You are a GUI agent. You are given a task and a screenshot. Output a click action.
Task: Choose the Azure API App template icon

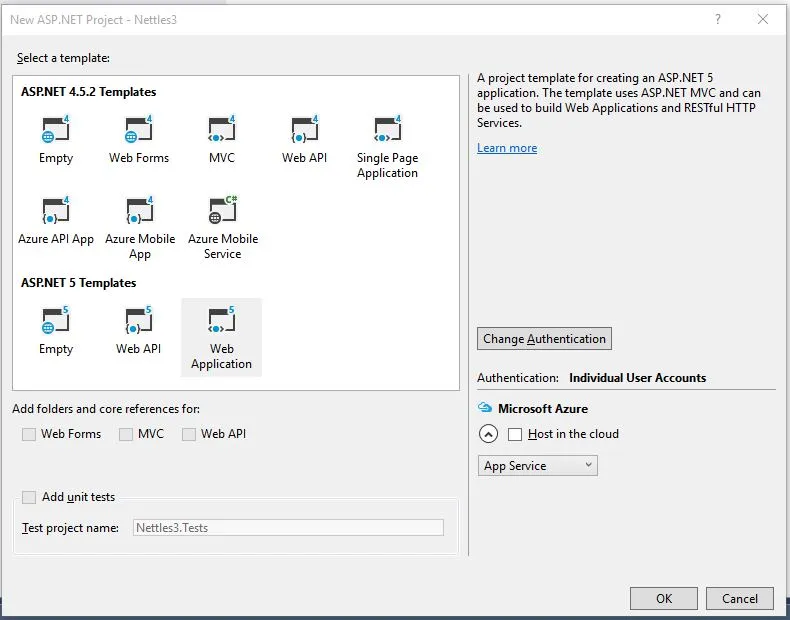(x=55, y=210)
